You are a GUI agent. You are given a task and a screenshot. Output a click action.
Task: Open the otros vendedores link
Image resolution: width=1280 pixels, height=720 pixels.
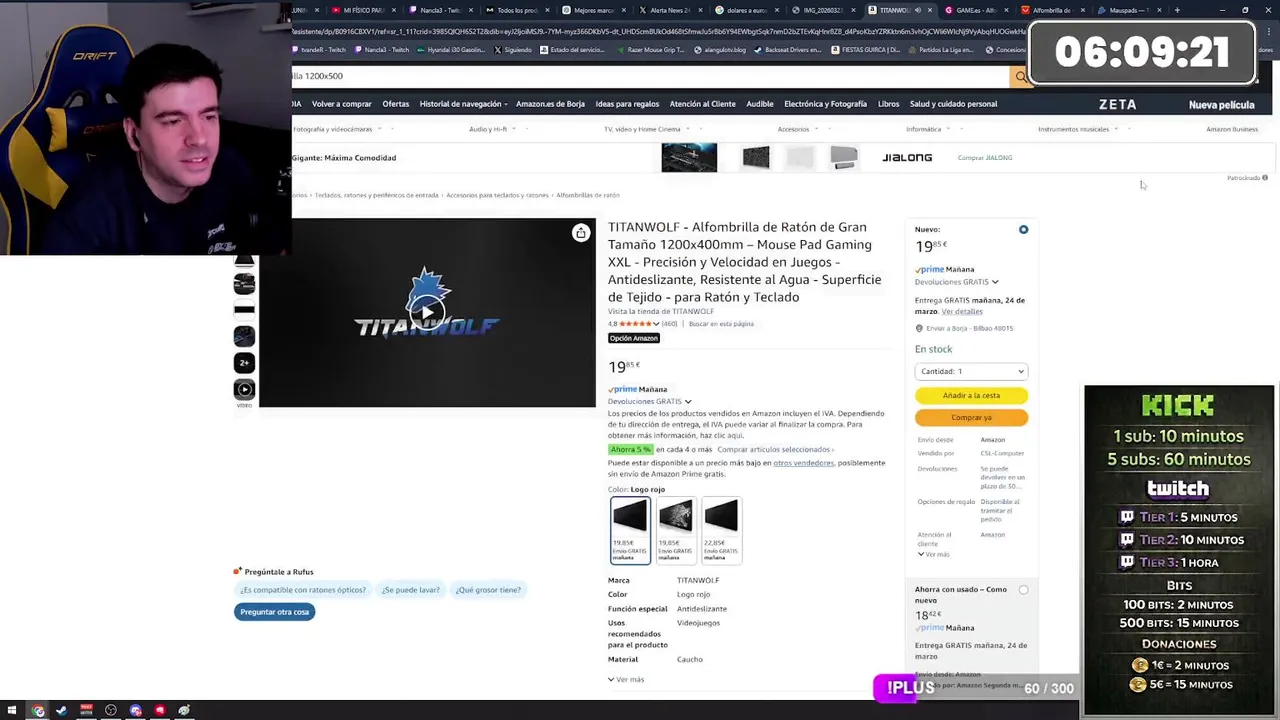pos(803,463)
